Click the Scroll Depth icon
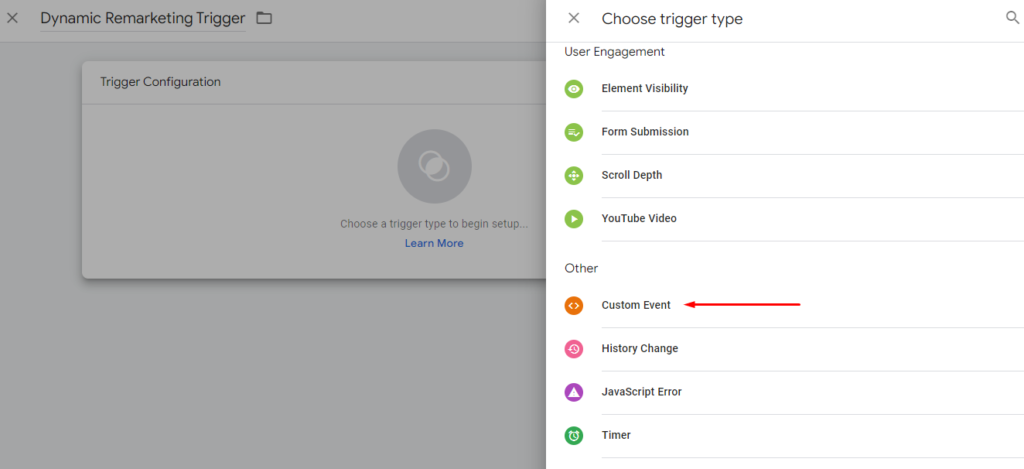This screenshot has width=1024, height=469. [573, 176]
